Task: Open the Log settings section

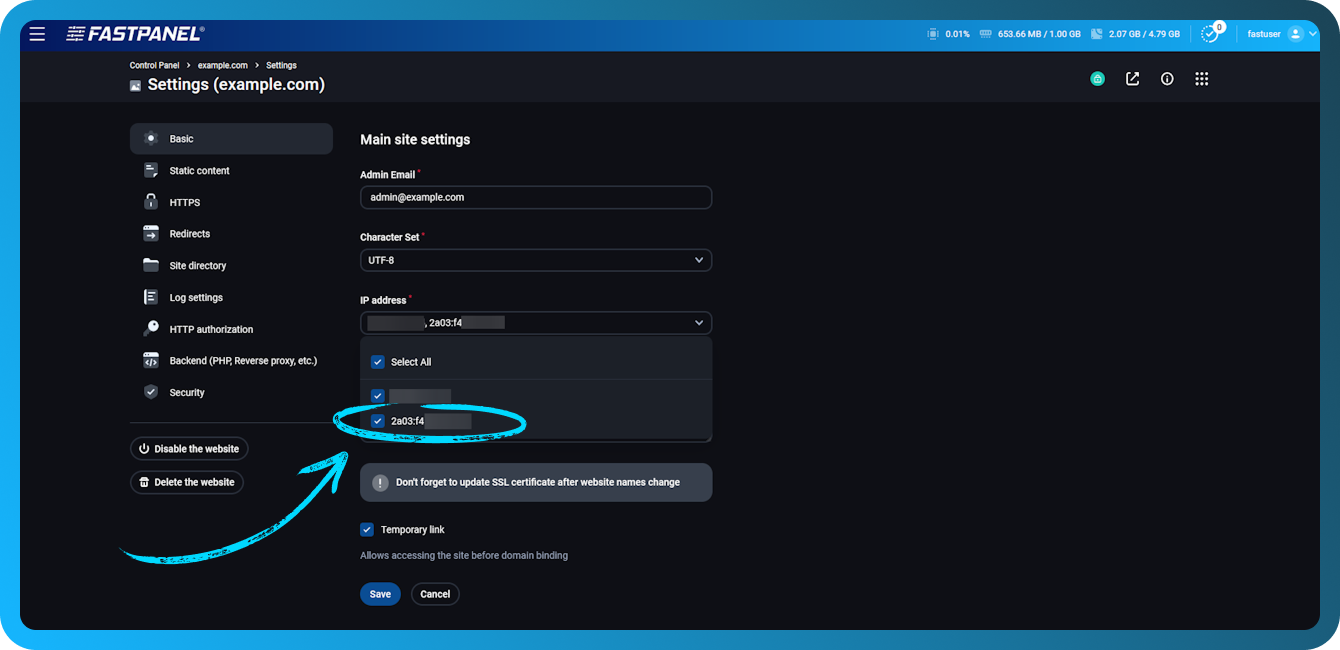Action: (195, 297)
